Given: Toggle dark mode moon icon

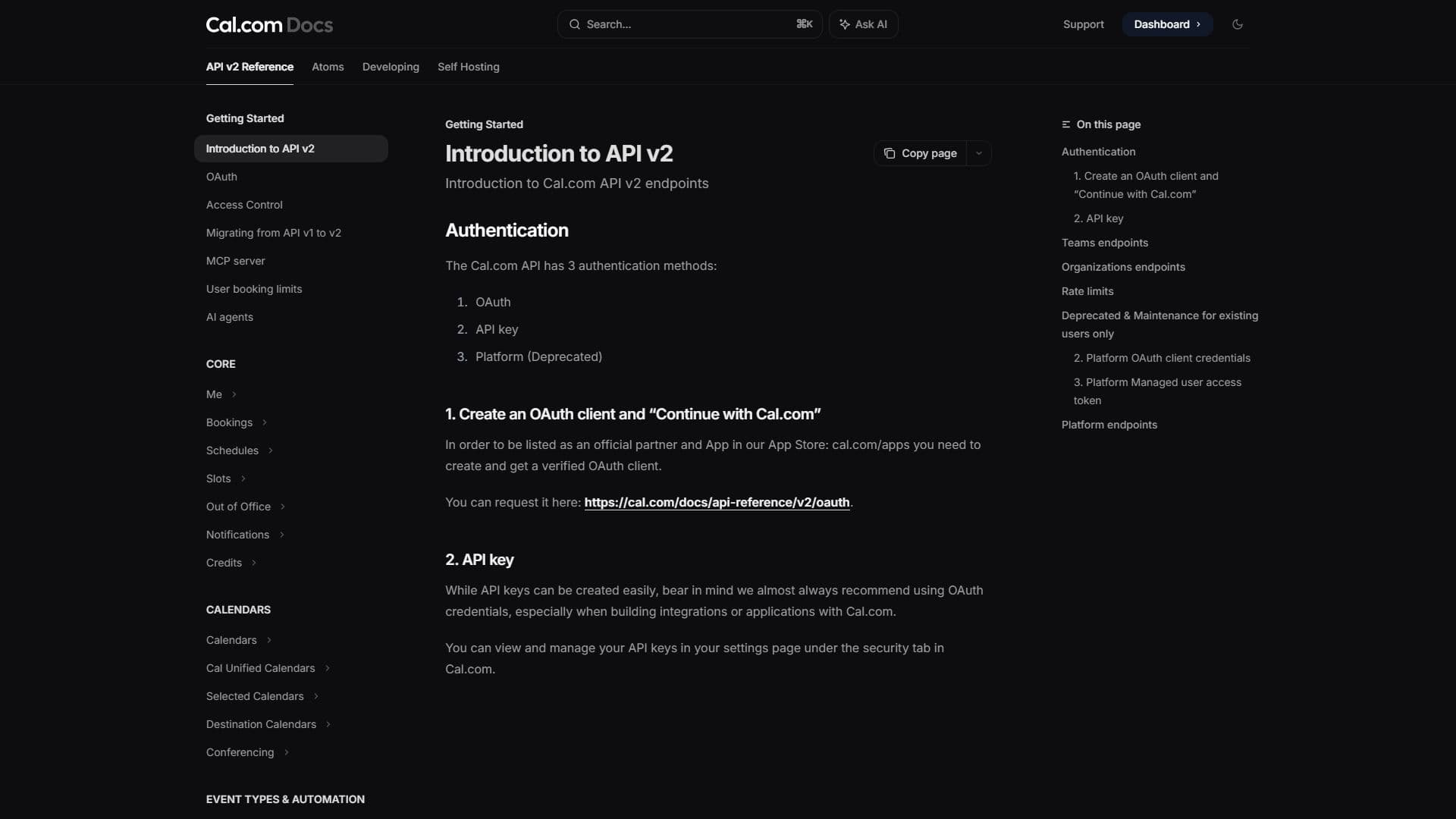Looking at the screenshot, I should tap(1238, 24).
